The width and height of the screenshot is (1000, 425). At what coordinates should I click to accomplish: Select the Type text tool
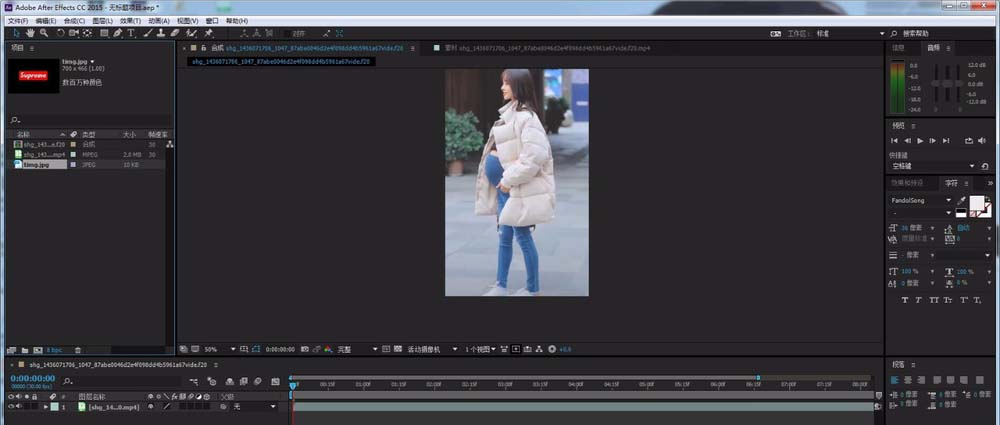(131, 33)
